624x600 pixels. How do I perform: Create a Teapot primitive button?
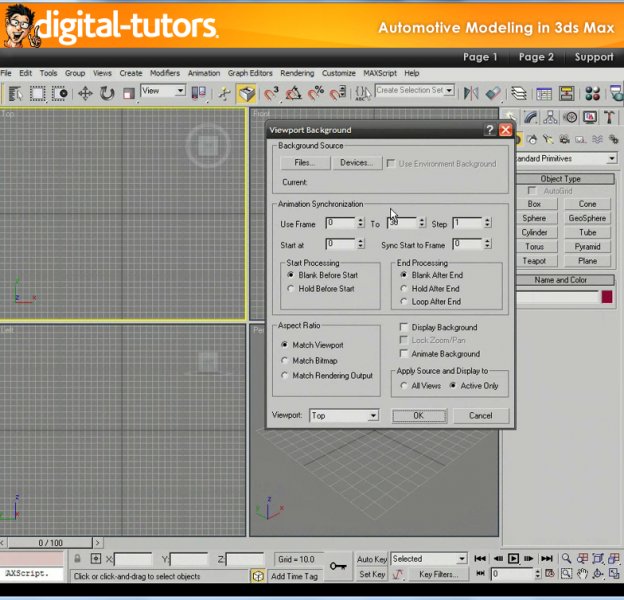[x=534, y=261]
